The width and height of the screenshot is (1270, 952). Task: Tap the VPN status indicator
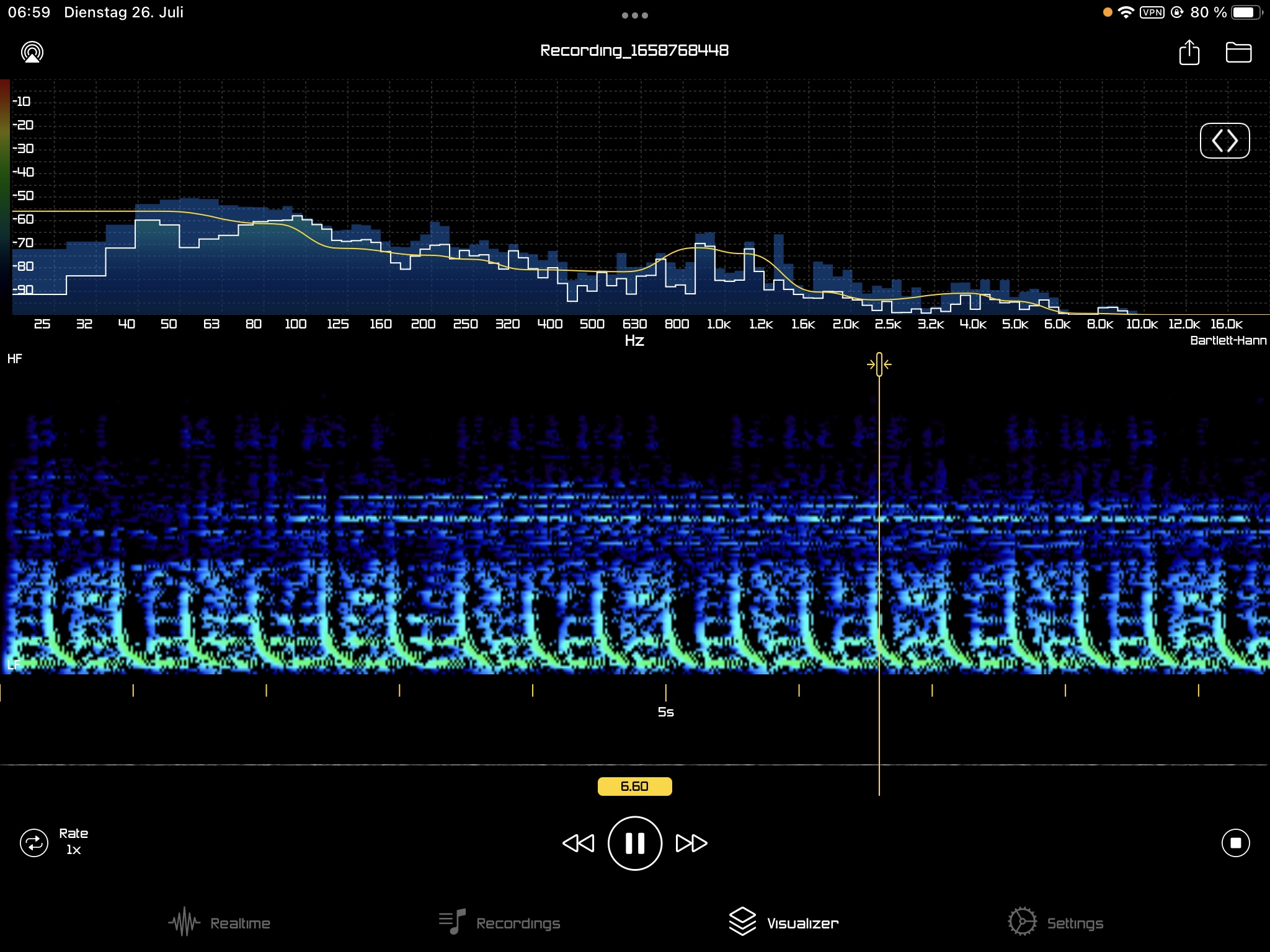[x=1152, y=12]
